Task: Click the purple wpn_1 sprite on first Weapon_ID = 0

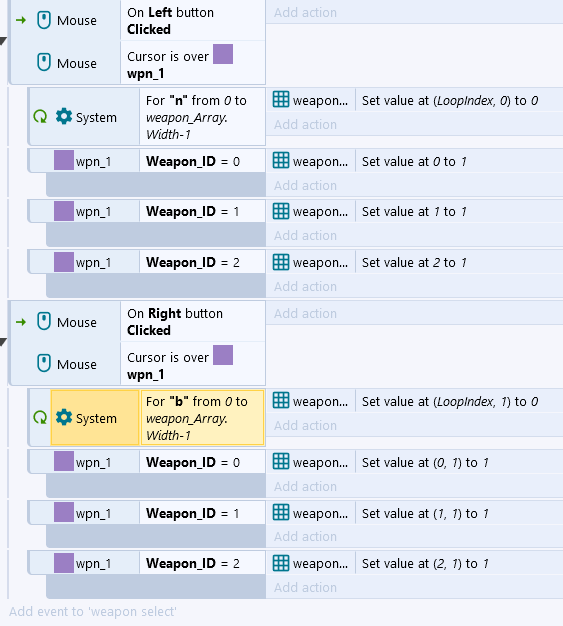Action: click(64, 160)
